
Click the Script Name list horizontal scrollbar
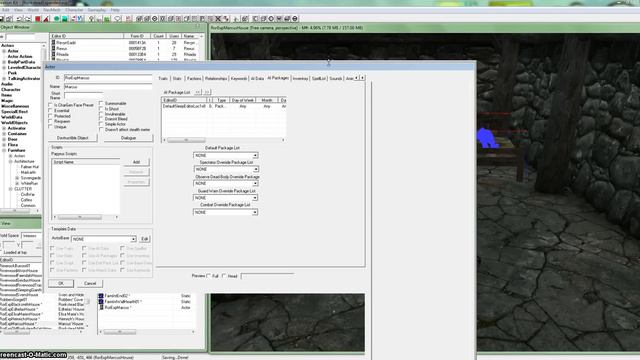tap(86, 217)
